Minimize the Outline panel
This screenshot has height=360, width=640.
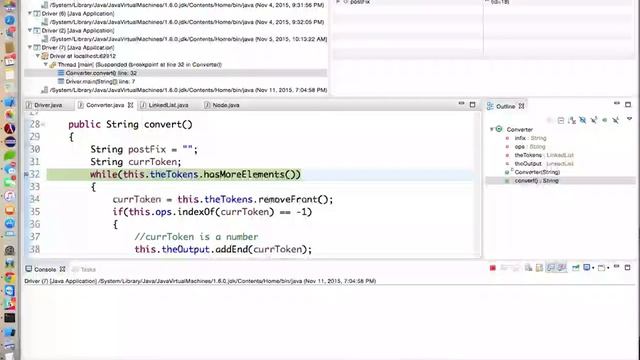617,104
